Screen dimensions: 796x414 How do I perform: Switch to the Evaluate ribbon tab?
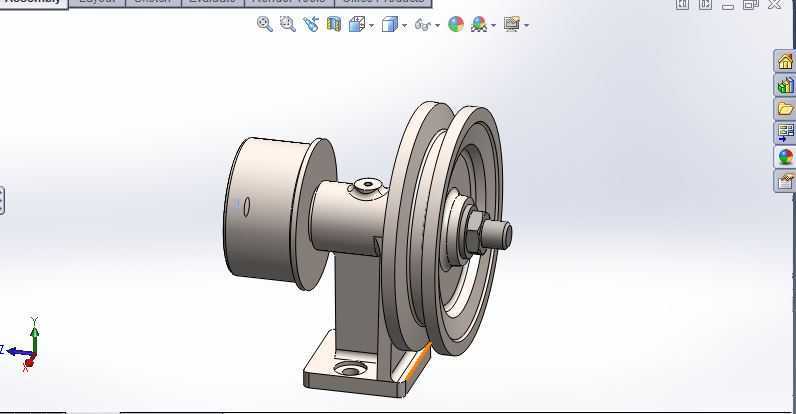(213, 2)
